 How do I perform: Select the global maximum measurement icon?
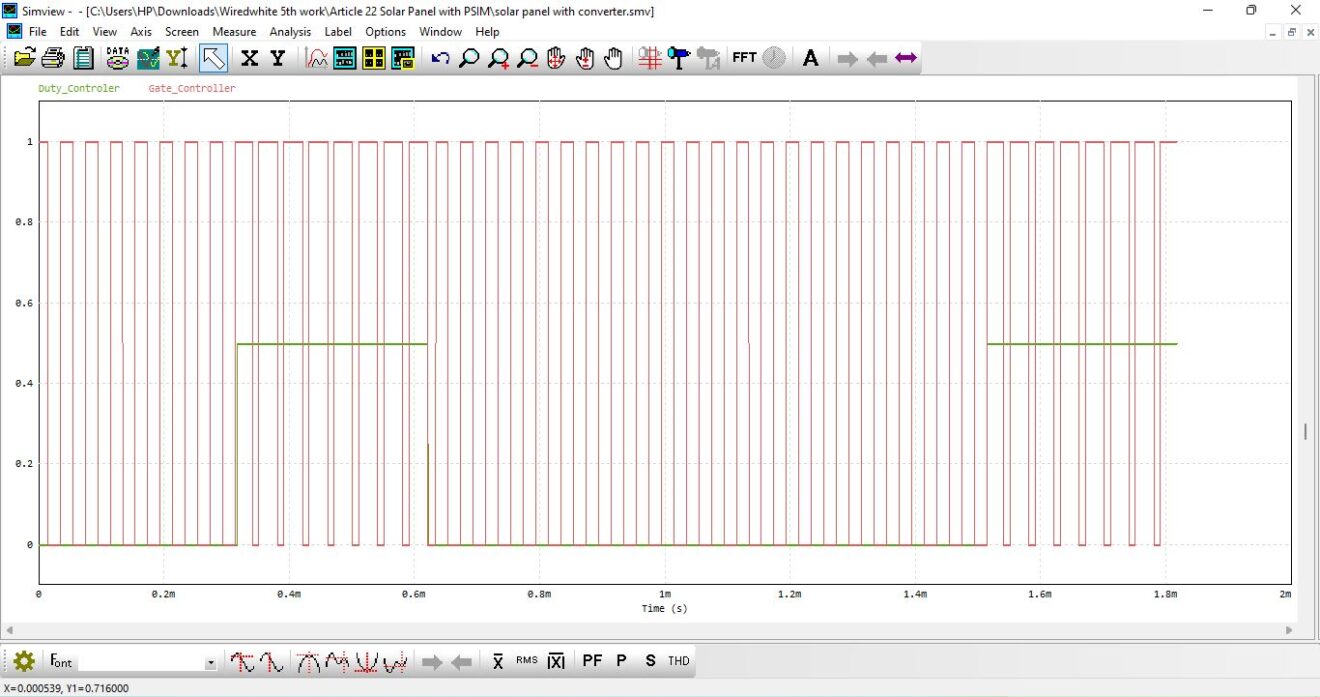pyautogui.click(x=308, y=660)
